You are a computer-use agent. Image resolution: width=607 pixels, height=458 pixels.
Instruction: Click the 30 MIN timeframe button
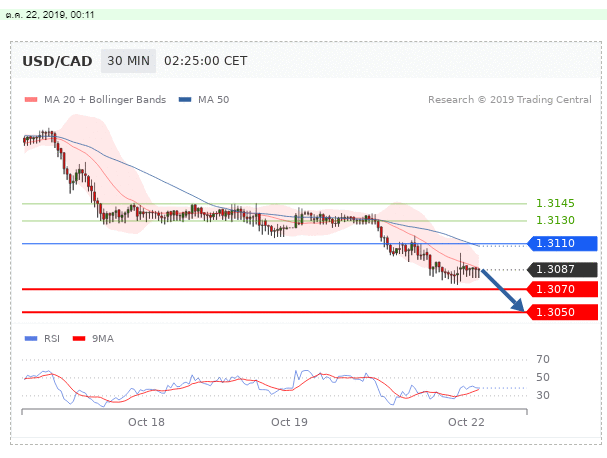pos(128,61)
